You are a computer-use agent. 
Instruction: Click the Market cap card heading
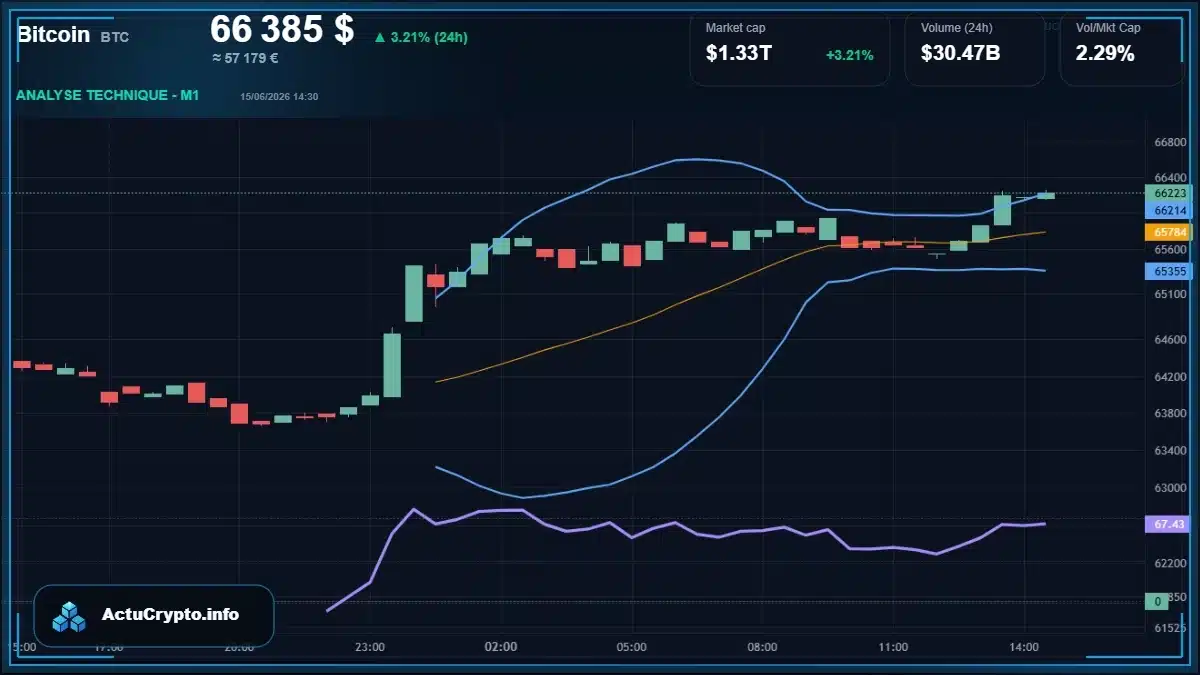point(735,28)
